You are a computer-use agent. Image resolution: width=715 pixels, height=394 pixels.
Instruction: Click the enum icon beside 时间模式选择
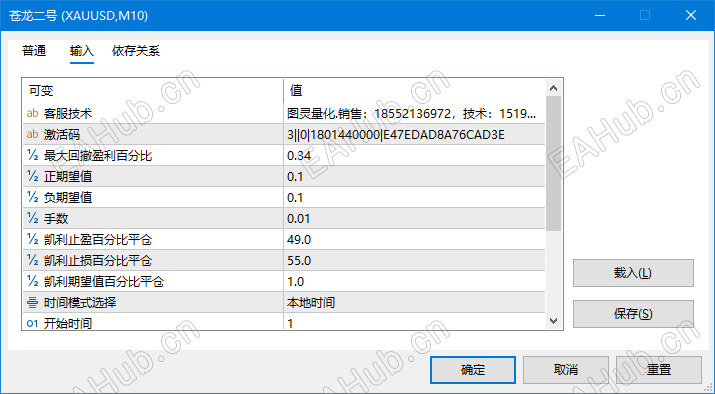32,302
